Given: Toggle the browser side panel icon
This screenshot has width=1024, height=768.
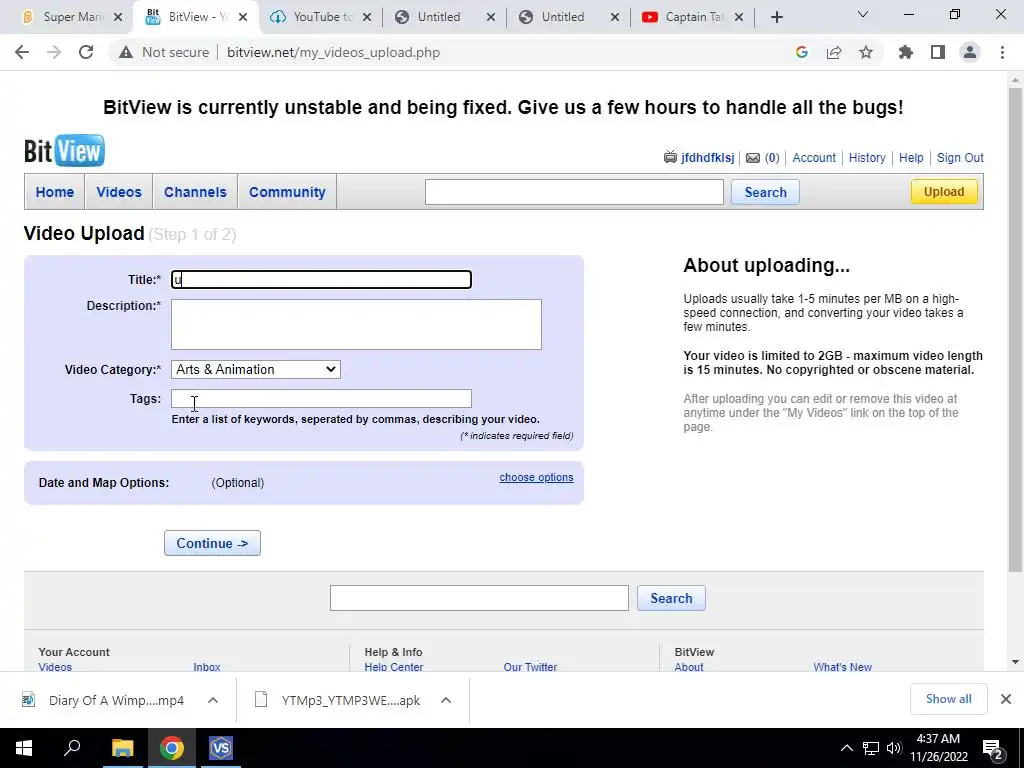Looking at the screenshot, I should point(938,52).
